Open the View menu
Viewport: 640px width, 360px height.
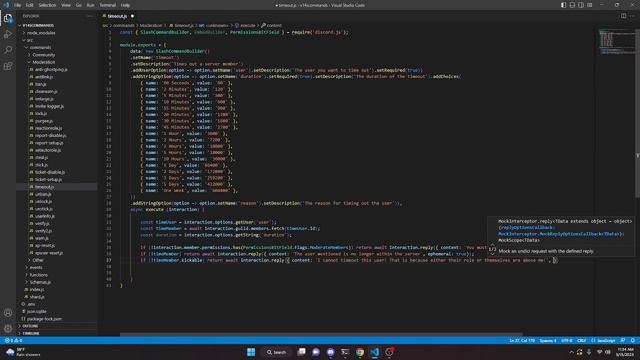point(66,5)
